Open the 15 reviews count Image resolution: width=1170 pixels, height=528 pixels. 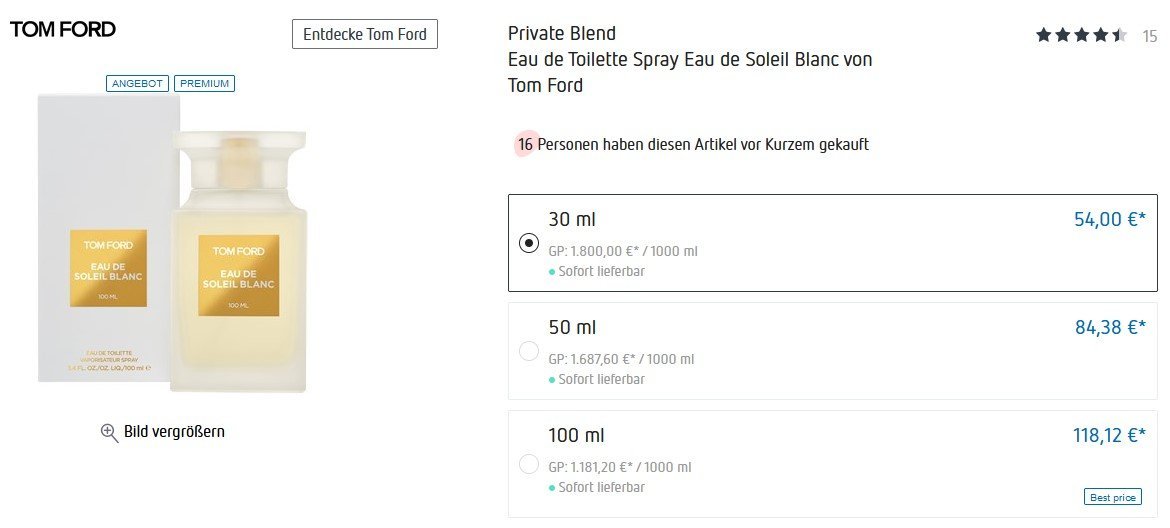coord(1150,37)
